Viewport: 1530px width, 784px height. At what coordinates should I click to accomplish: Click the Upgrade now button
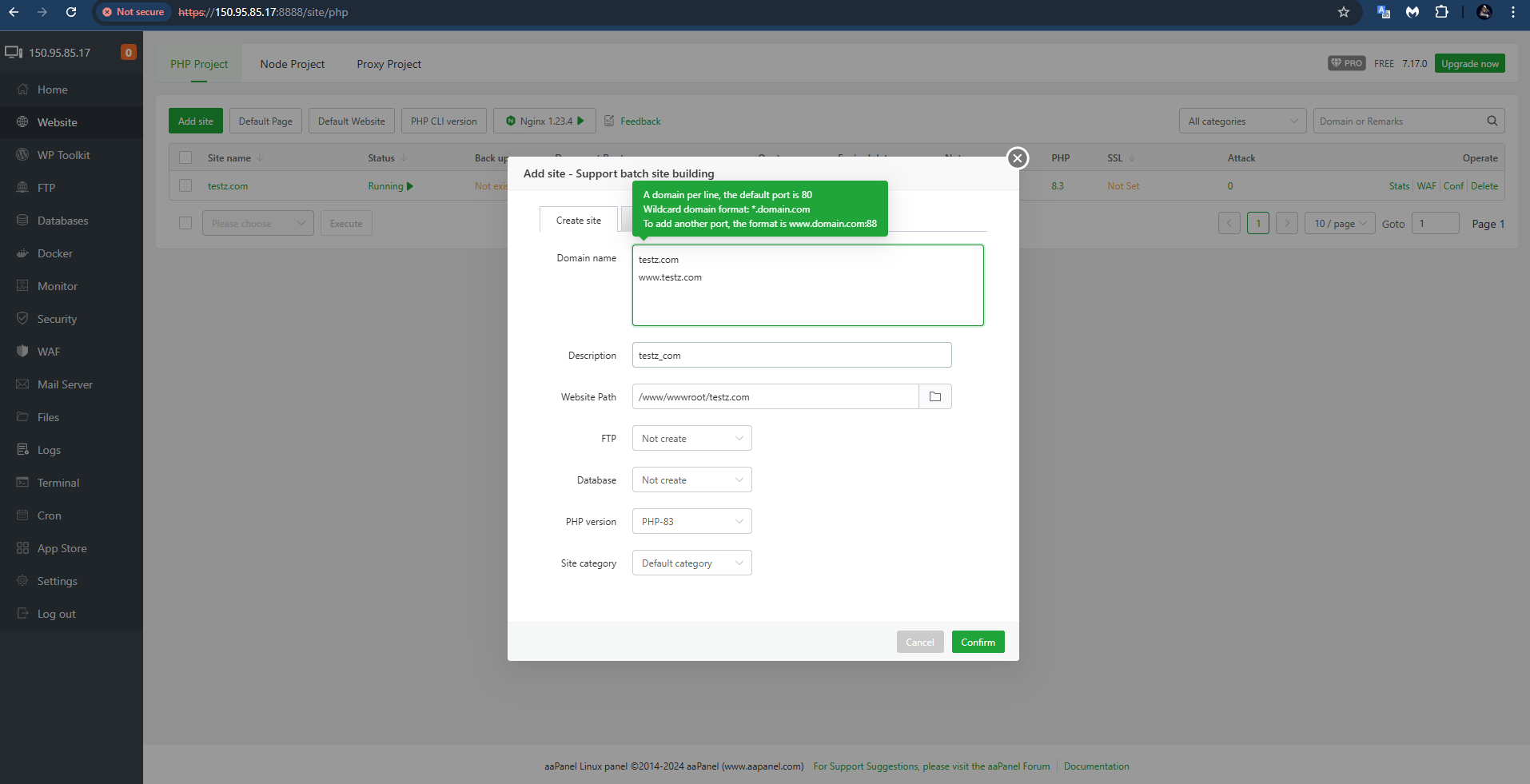pos(1470,63)
